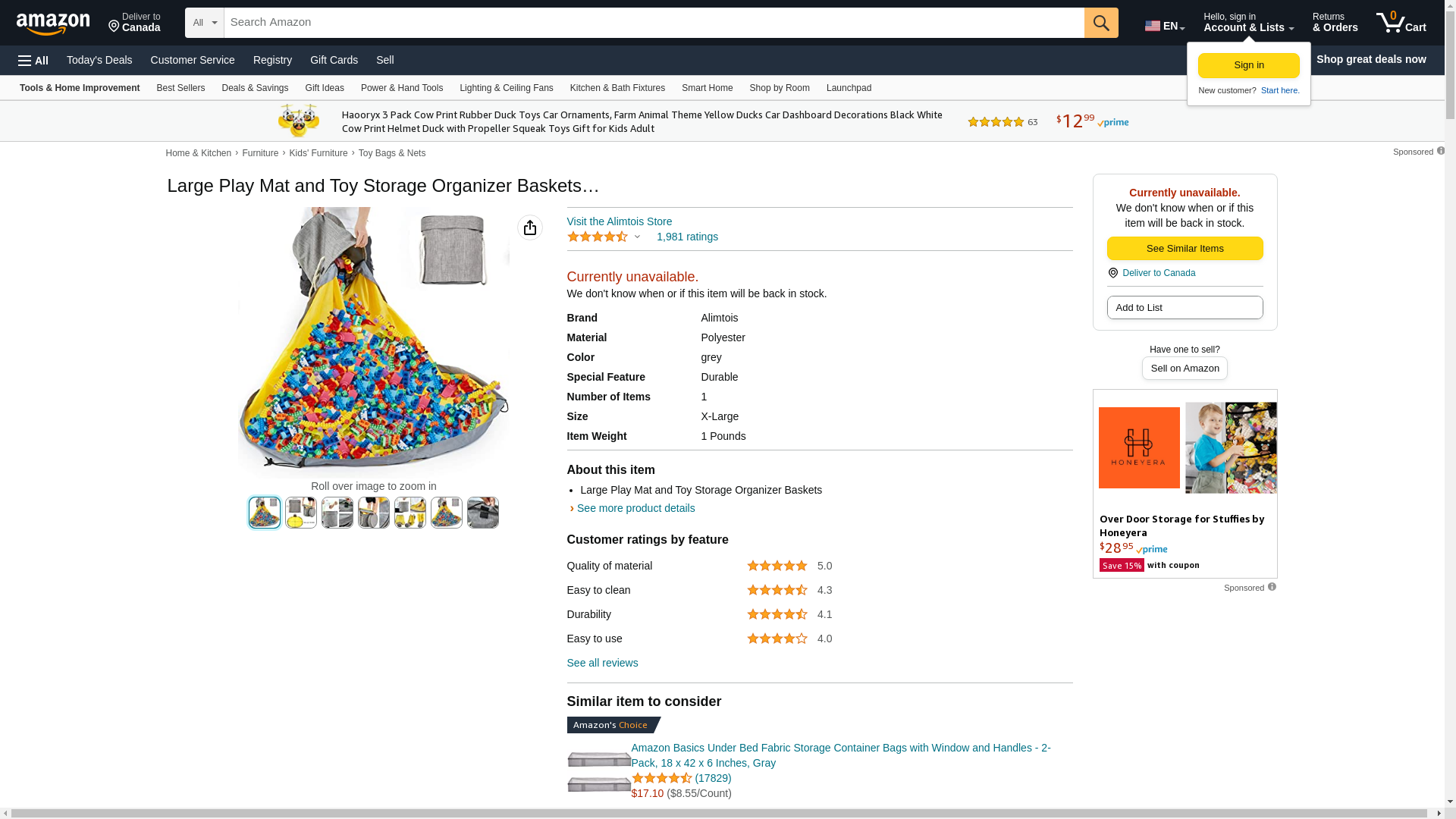The width and height of the screenshot is (1456, 819).
Task: Click the See Similar Items button
Action: (1185, 249)
